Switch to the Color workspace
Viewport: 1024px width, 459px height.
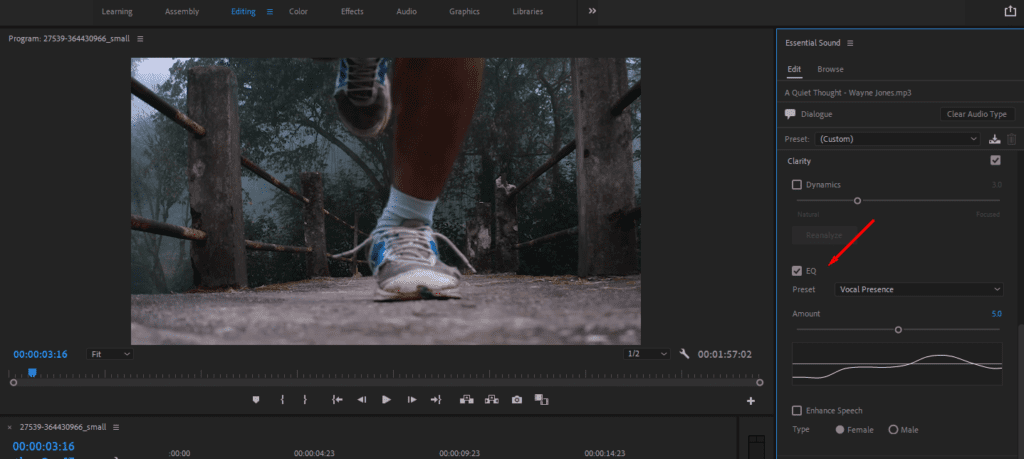[x=298, y=12]
